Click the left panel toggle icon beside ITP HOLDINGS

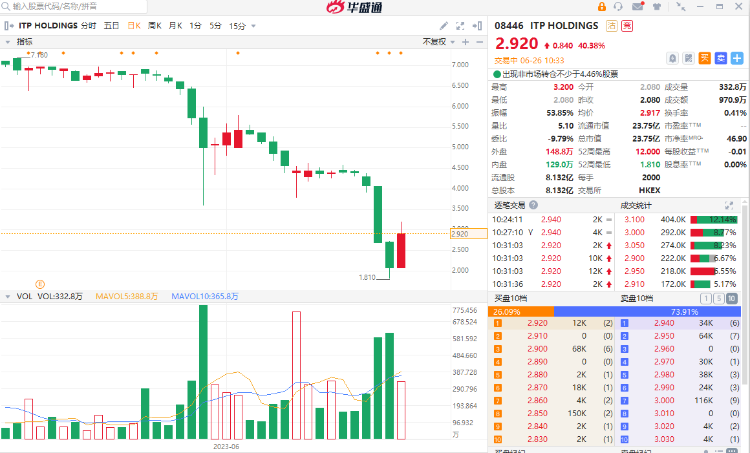[9, 26]
